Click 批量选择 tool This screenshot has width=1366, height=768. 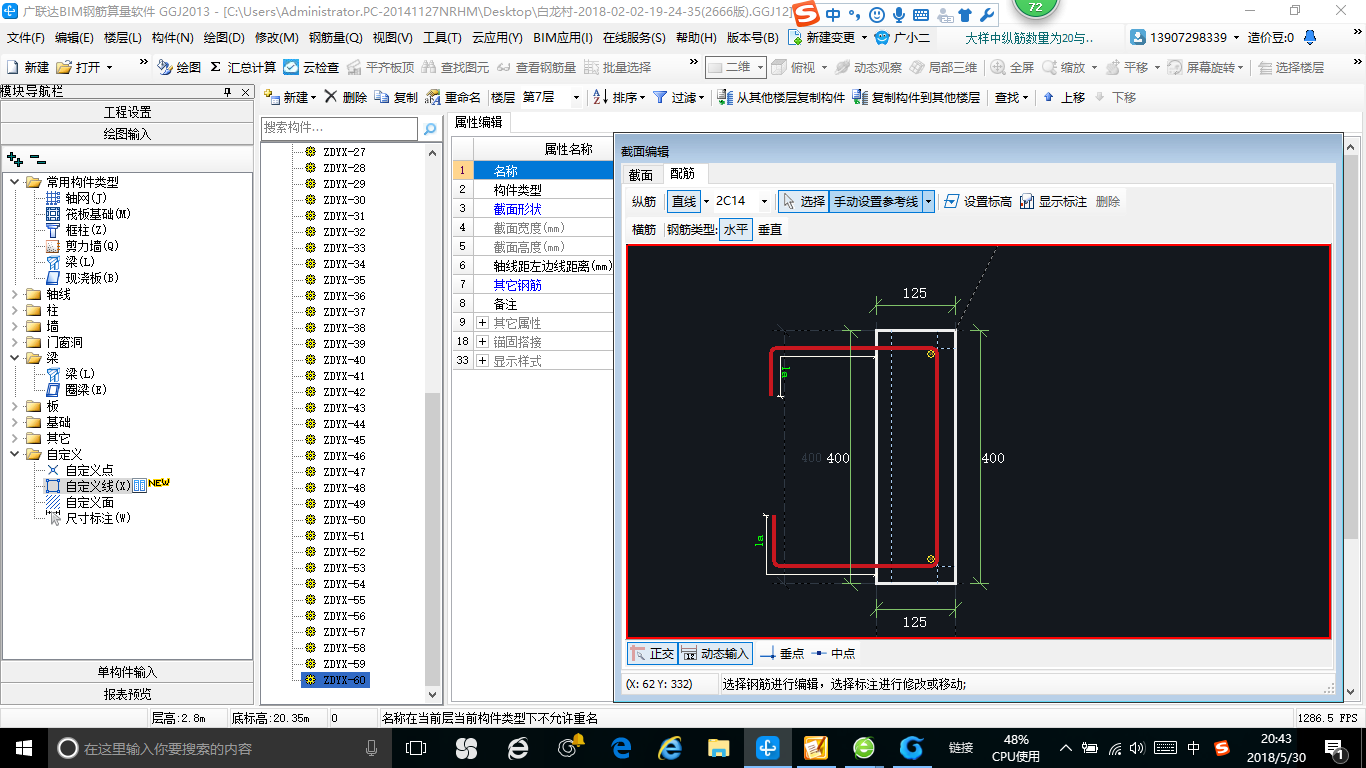617,67
